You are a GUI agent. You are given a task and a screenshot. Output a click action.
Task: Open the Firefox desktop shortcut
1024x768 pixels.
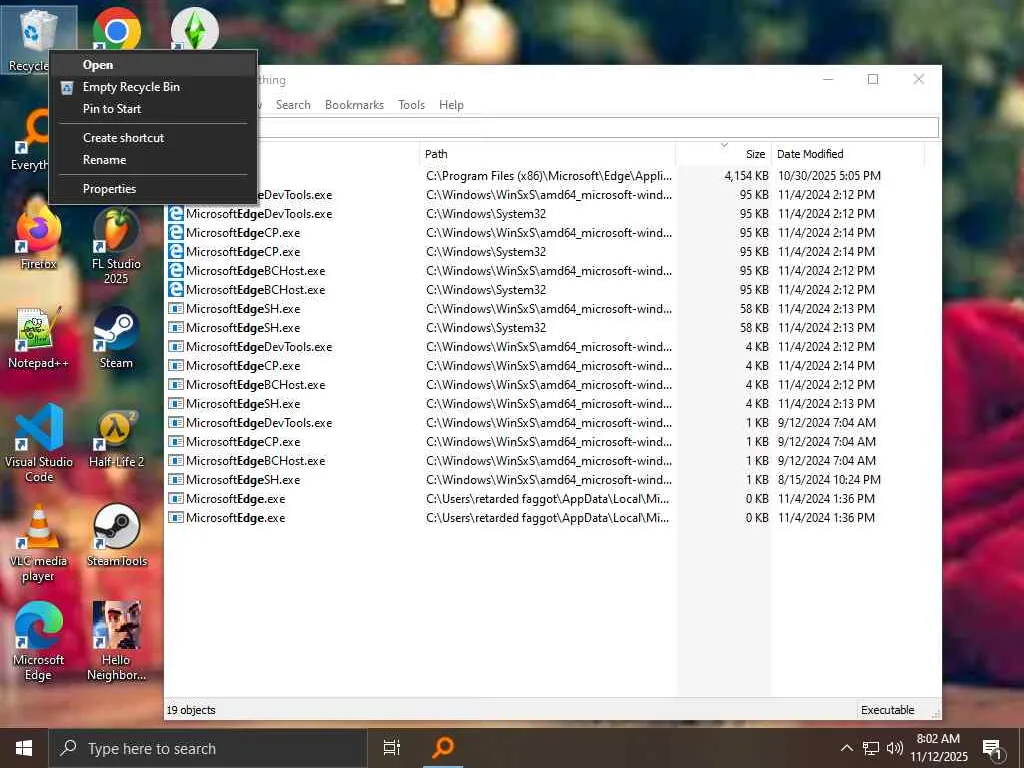click(39, 238)
